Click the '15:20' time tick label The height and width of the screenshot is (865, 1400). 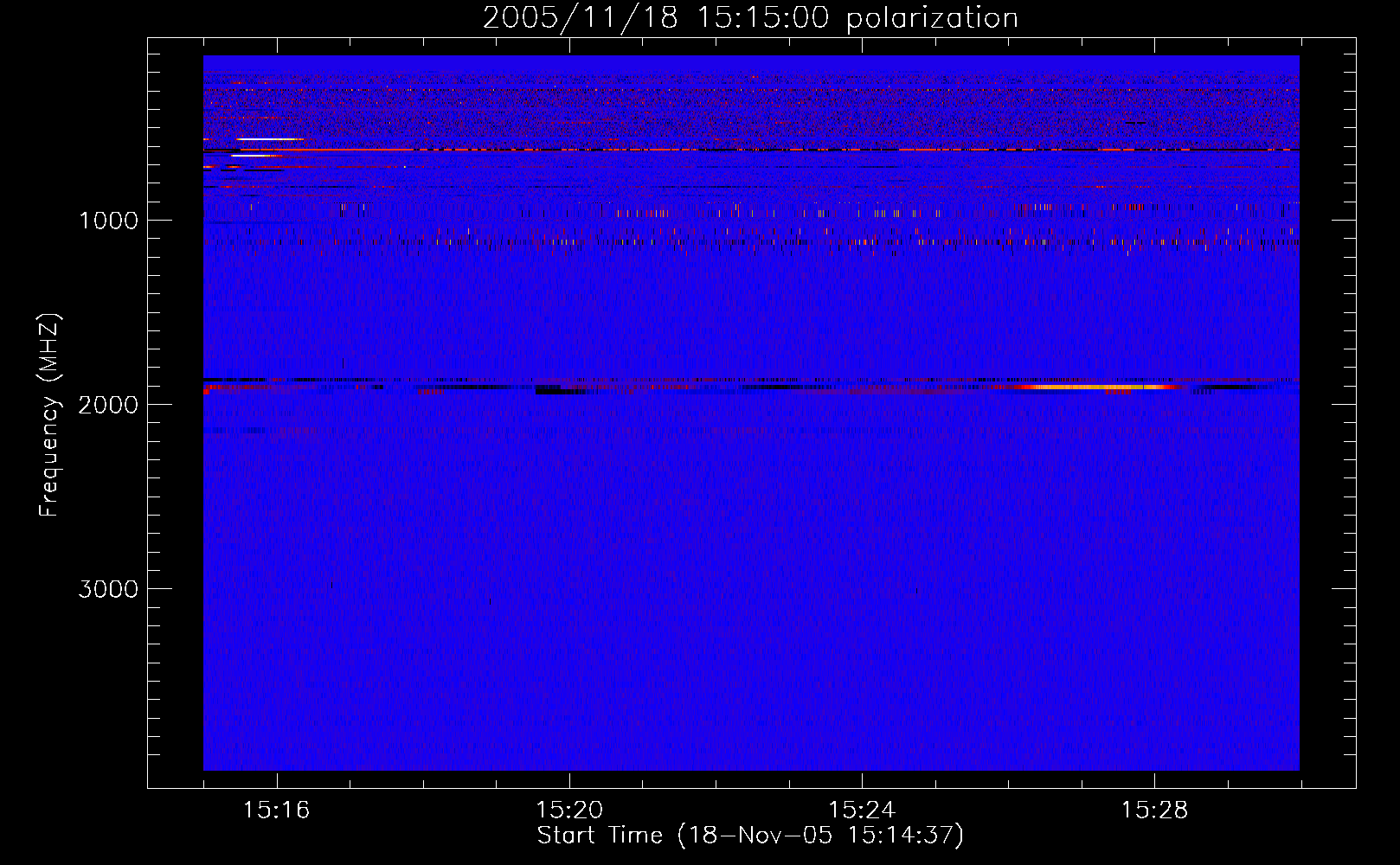pos(569,810)
